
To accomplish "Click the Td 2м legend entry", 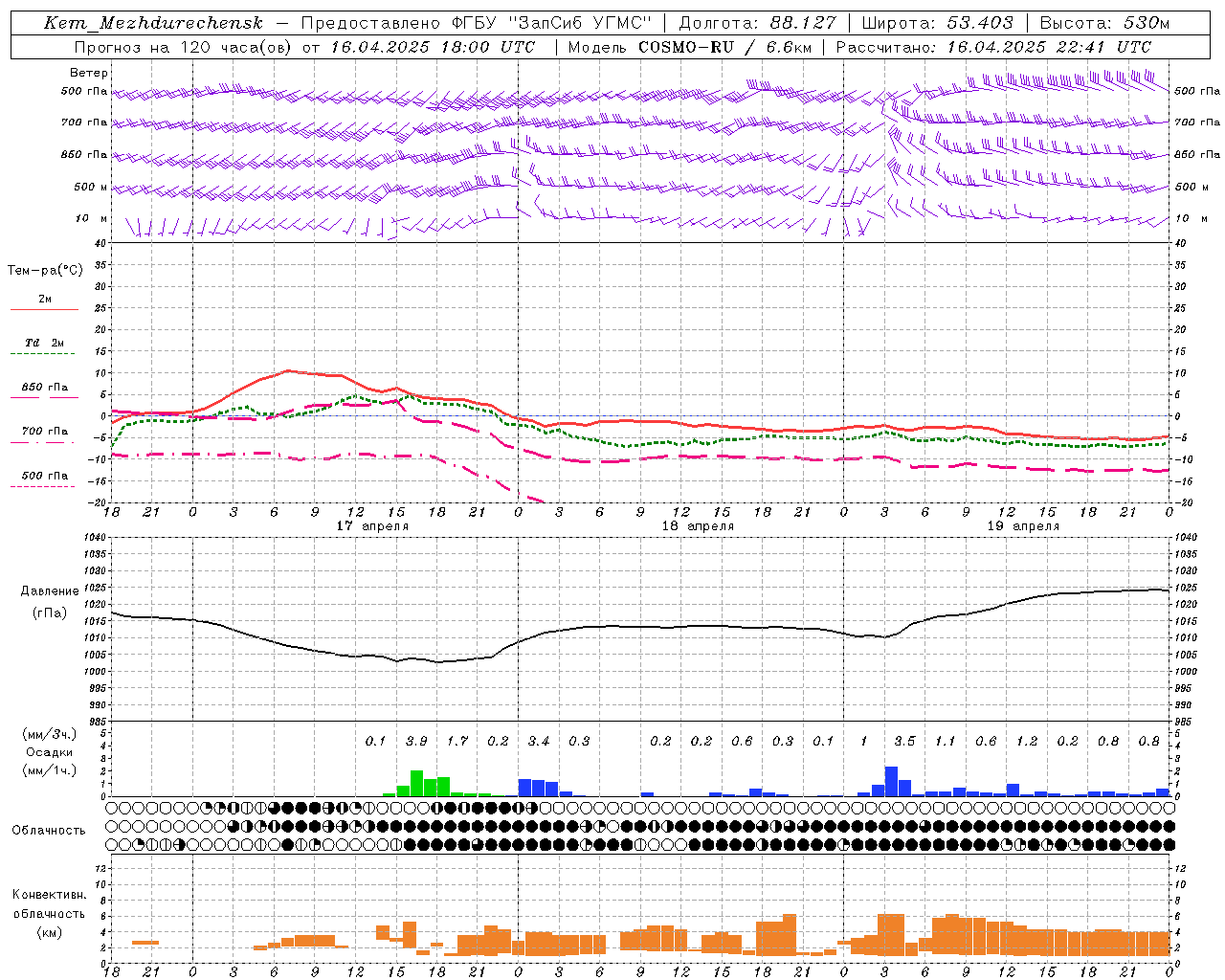I will 45,343.
